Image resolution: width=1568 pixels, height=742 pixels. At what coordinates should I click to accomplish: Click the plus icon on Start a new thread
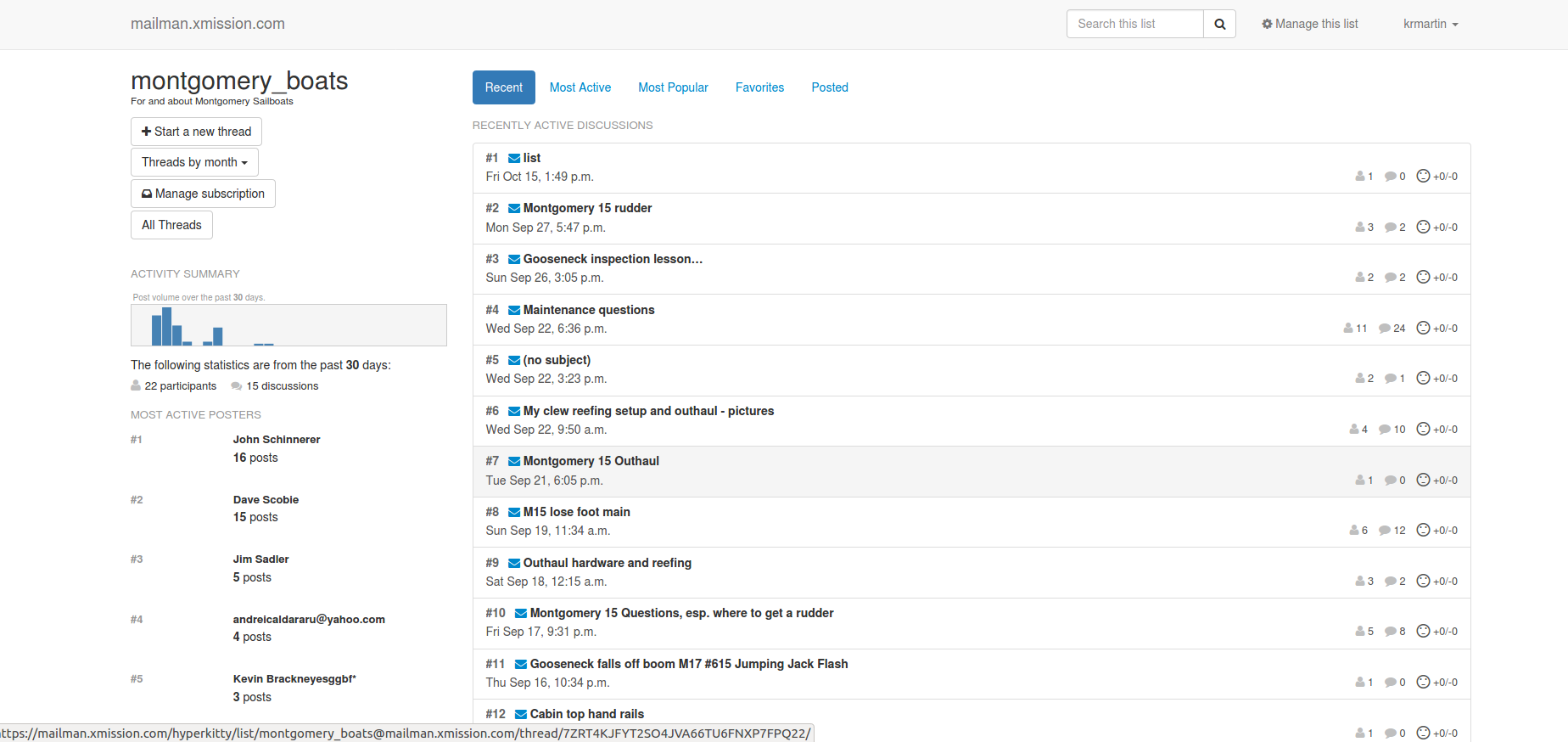coord(146,132)
